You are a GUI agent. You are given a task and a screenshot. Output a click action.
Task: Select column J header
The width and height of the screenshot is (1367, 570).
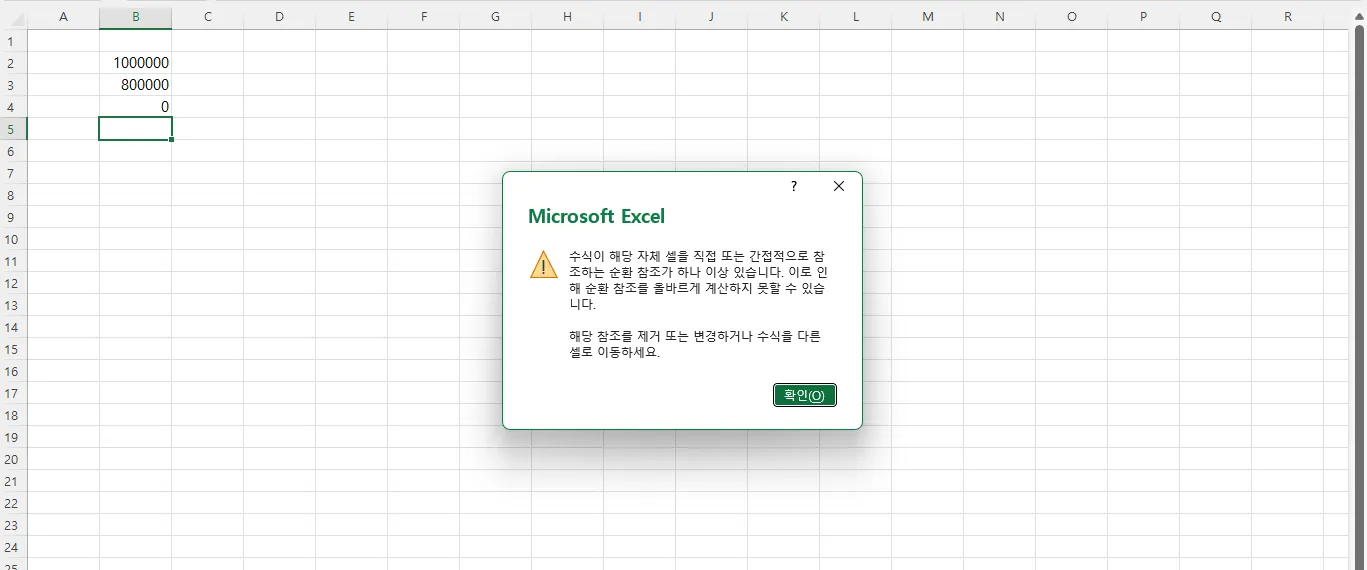click(711, 17)
